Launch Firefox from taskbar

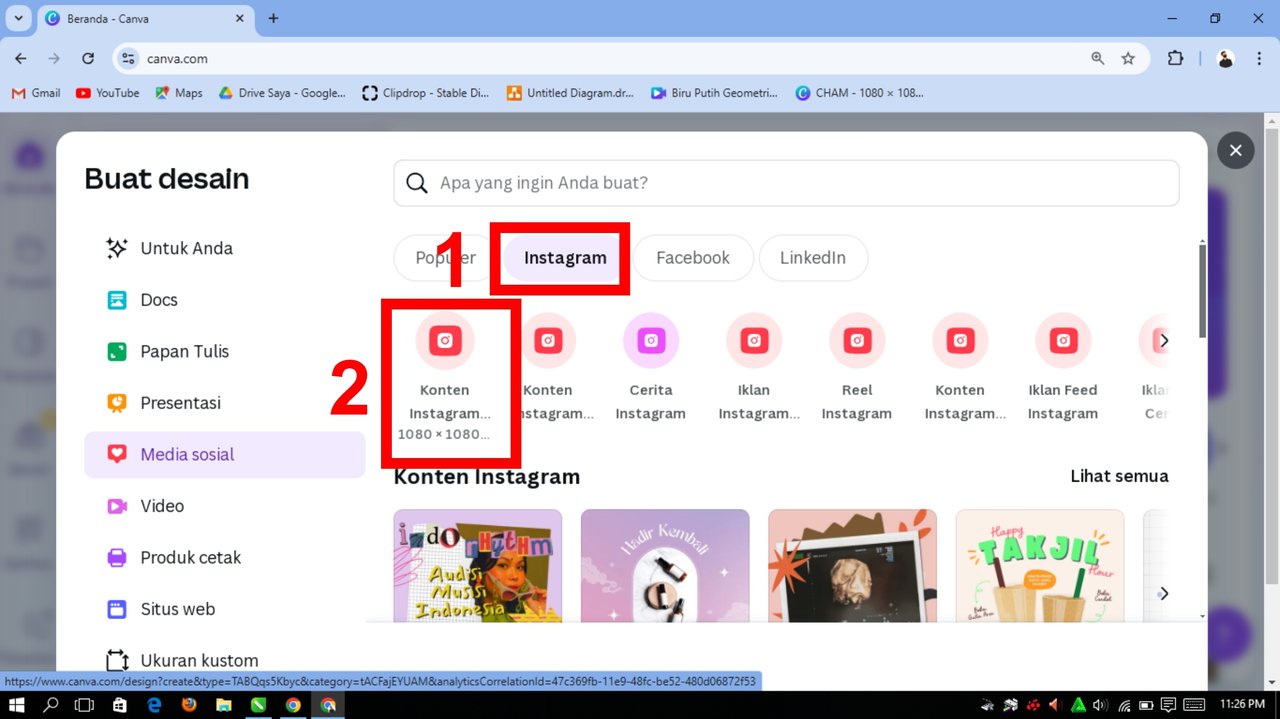click(x=189, y=705)
